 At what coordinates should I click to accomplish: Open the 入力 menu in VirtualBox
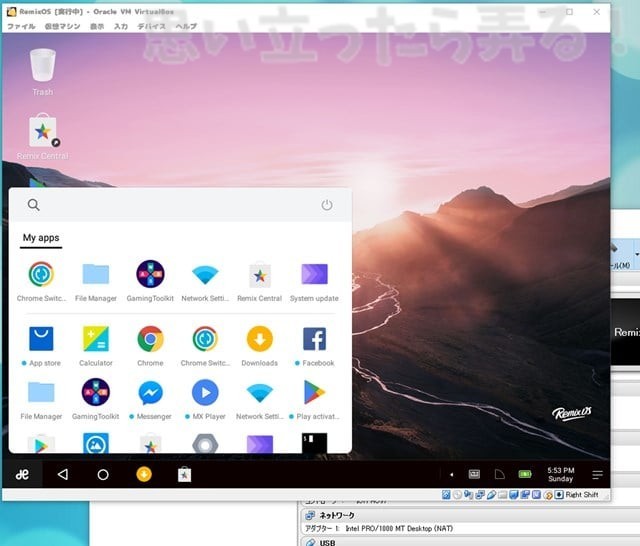(121, 26)
